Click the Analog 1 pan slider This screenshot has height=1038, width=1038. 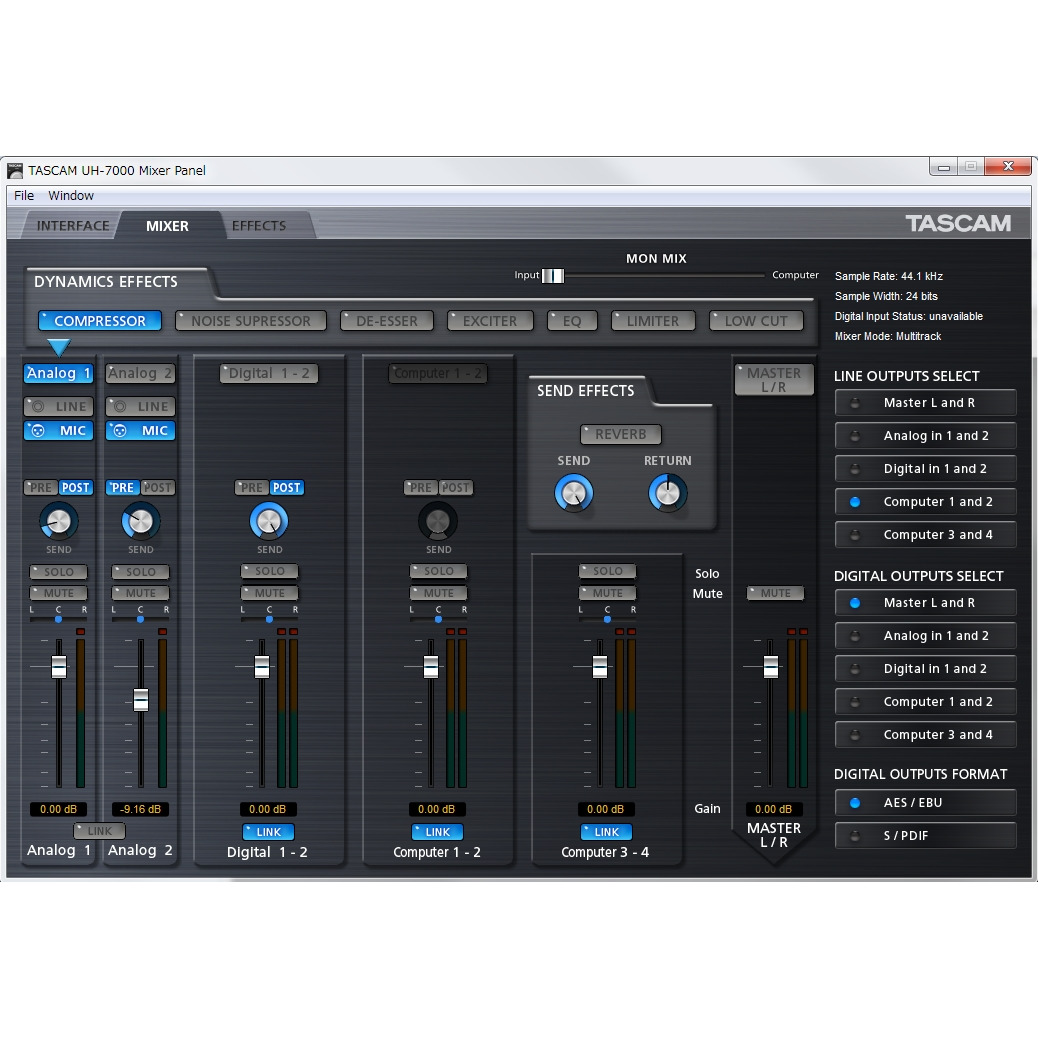pos(58,620)
